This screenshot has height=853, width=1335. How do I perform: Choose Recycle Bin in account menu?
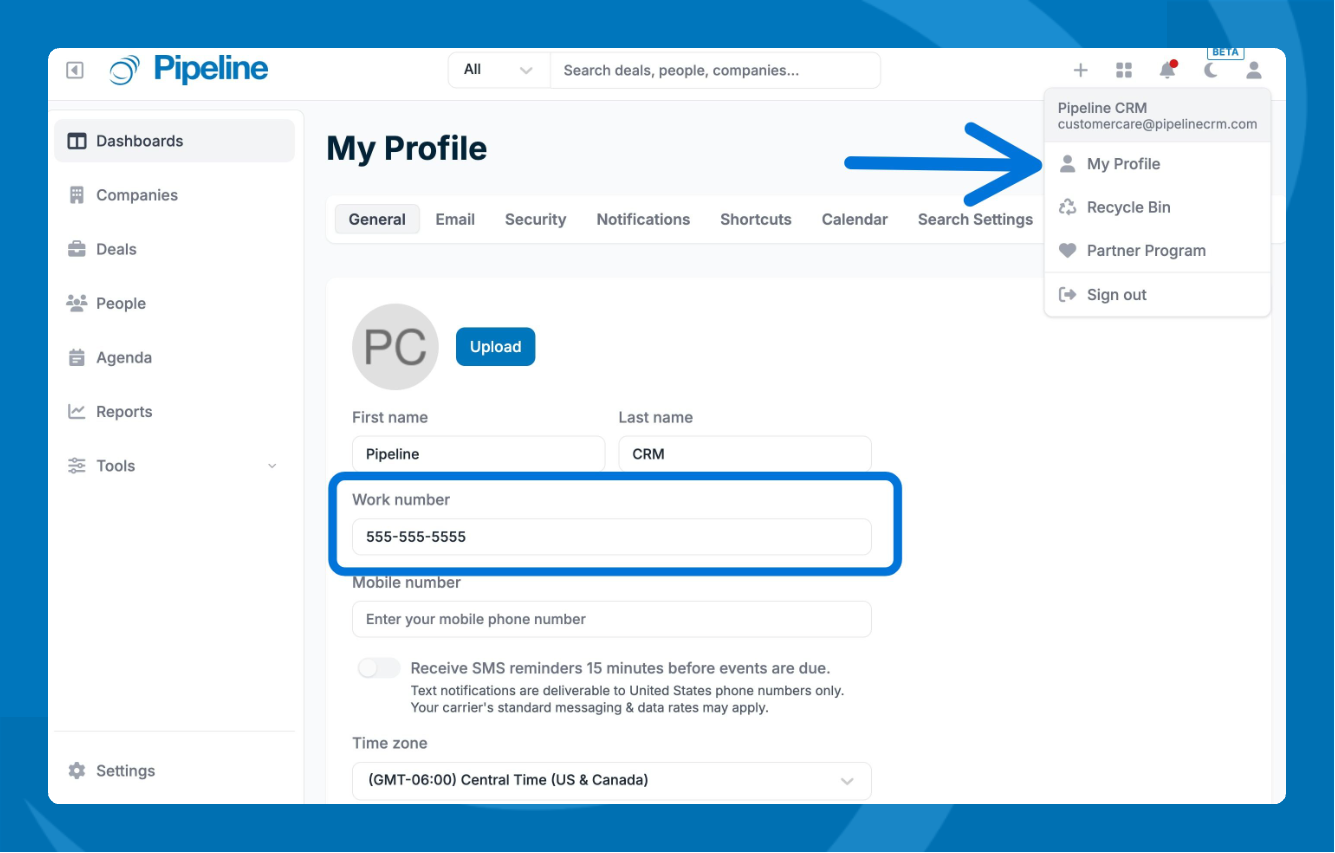(1128, 207)
